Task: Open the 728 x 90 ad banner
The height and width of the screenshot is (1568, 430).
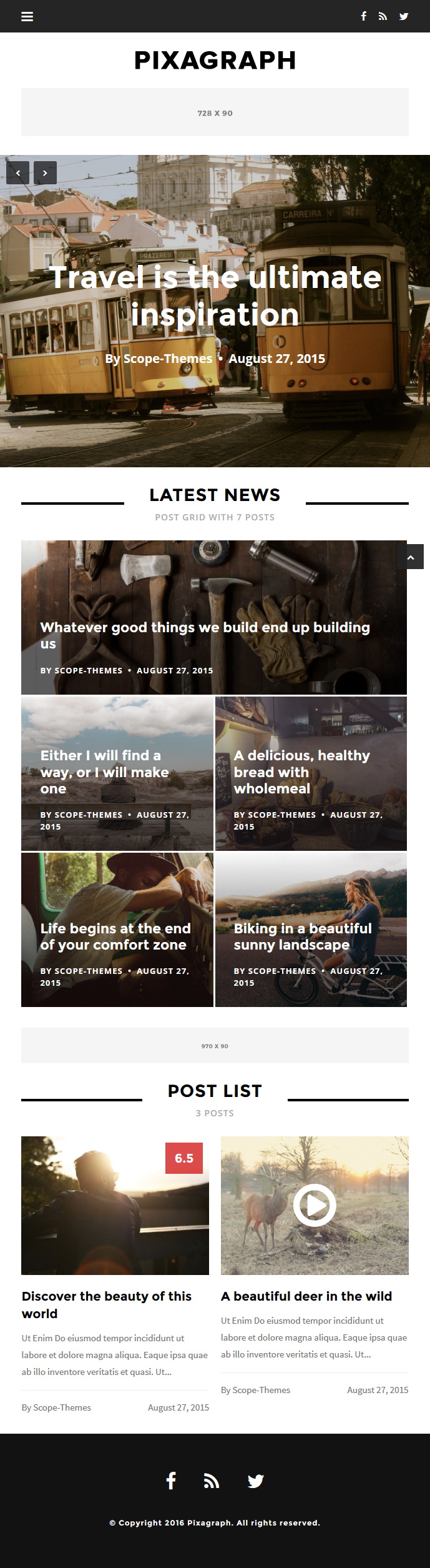Action: tap(215, 112)
